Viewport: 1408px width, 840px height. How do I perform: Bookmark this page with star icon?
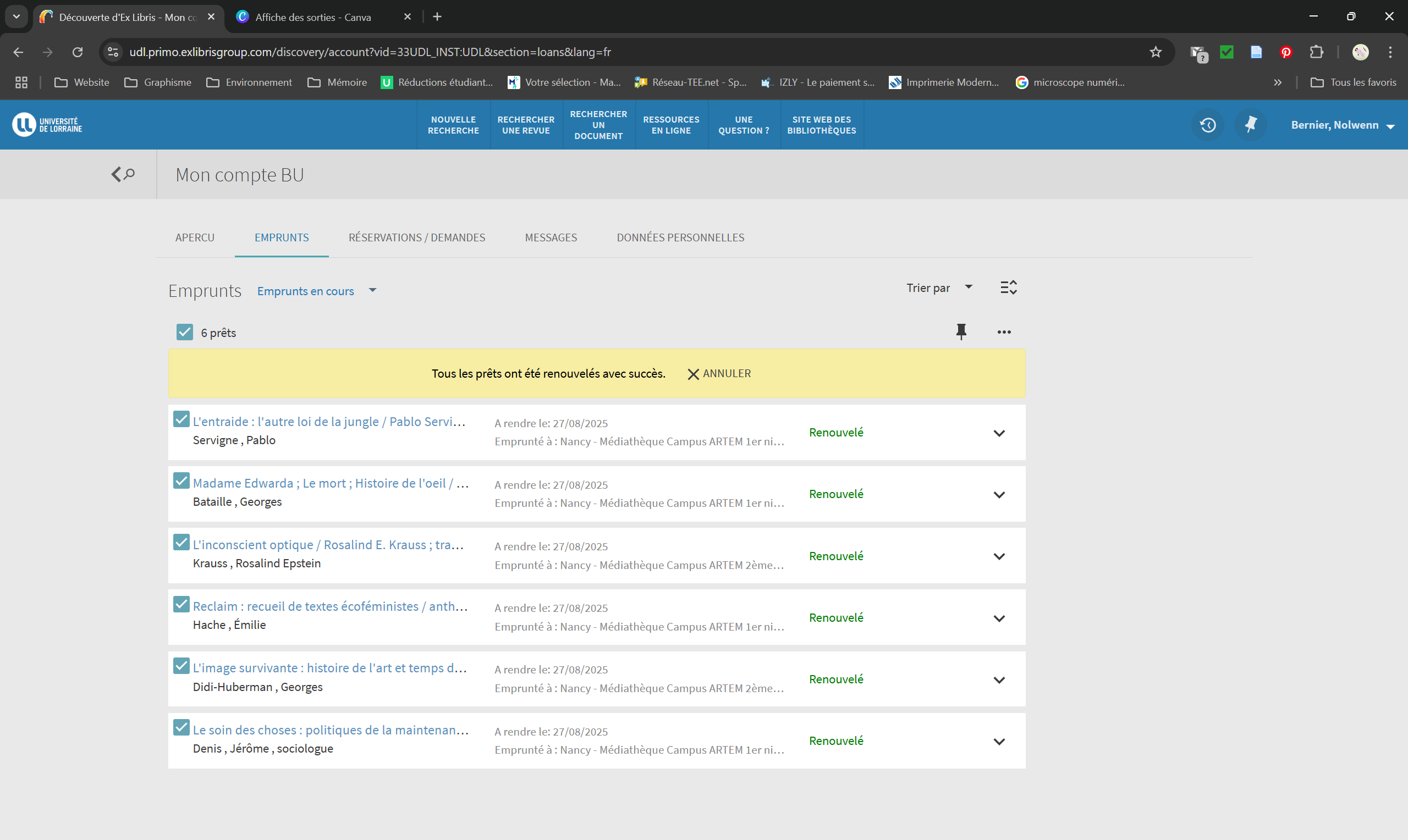pyautogui.click(x=1156, y=52)
